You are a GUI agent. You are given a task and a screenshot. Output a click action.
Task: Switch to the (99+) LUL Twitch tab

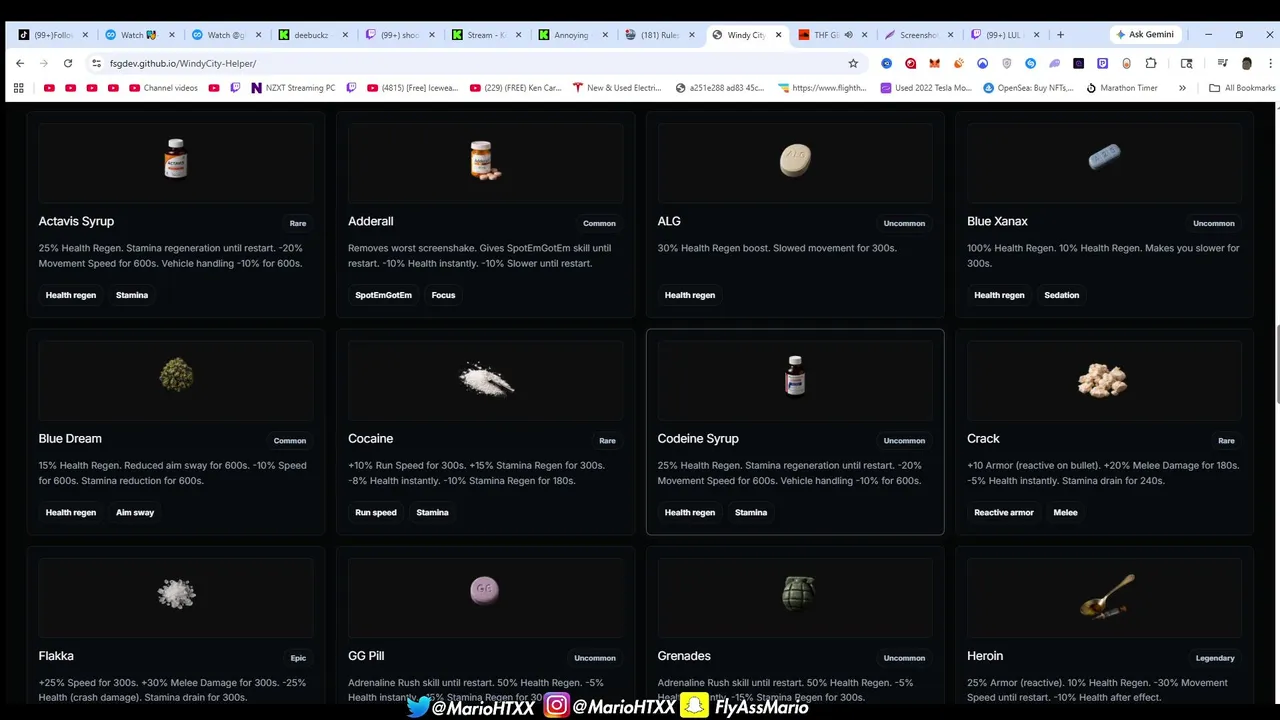click(1003, 35)
